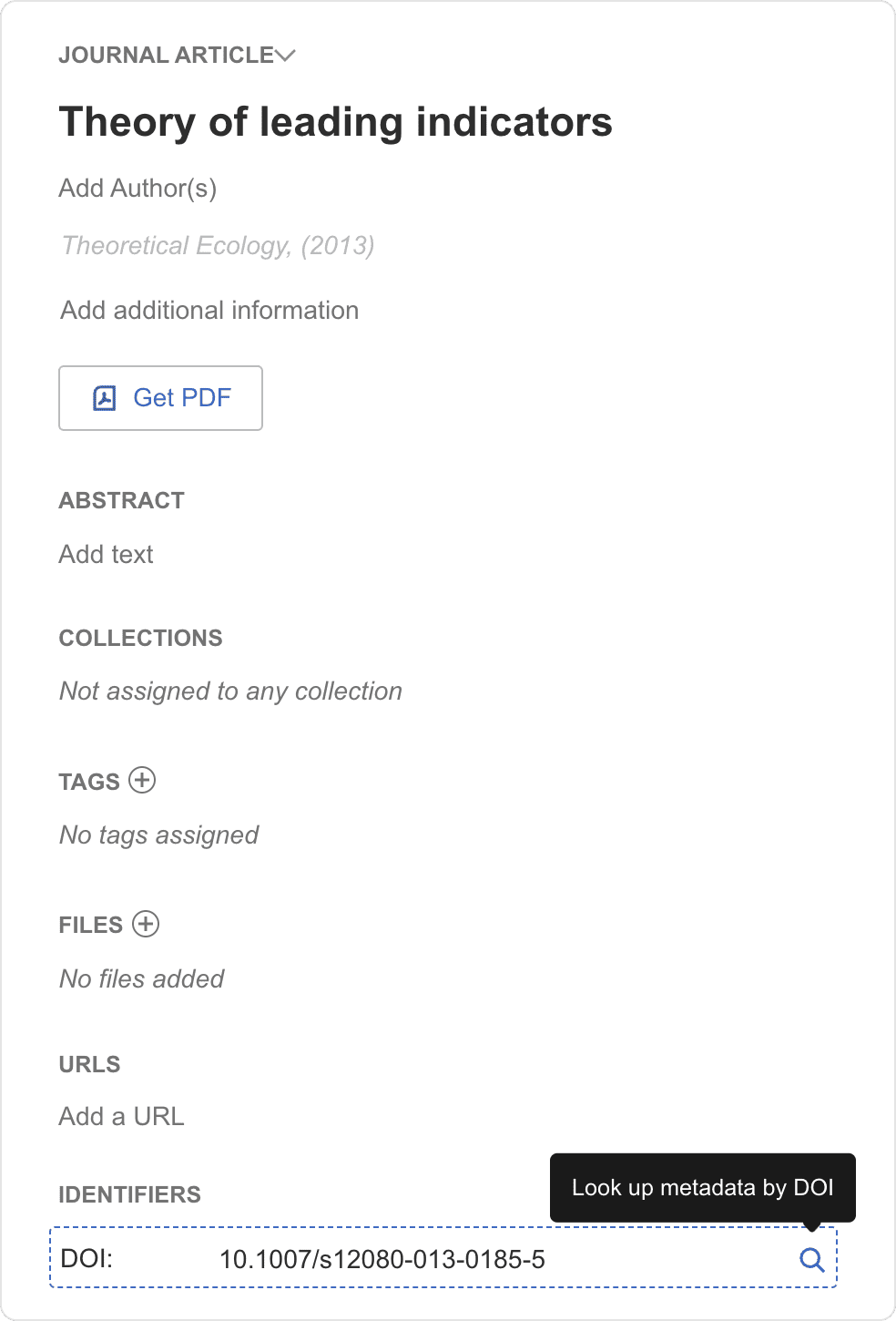This screenshot has height=1321, width=896.
Task: Select the magnifier to look up metadata by DOI
Action: pos(811,1260)
